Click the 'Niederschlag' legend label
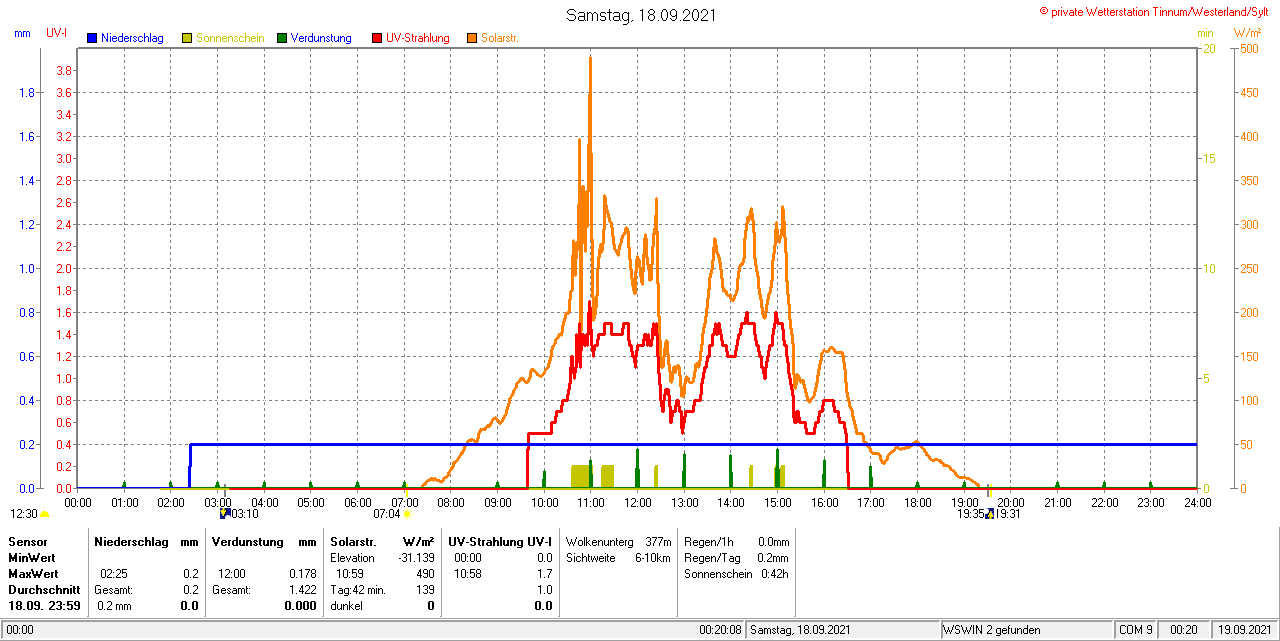The width and height of the screenshot is (1280, 641). [131, 38]
